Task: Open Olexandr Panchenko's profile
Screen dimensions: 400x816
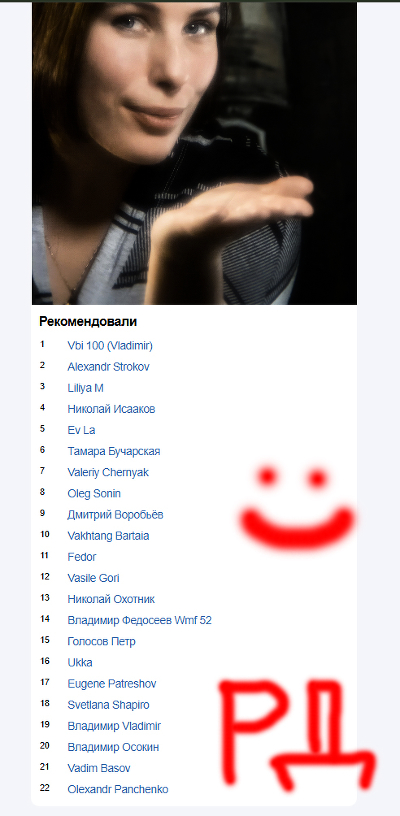Action: (118, 789)
